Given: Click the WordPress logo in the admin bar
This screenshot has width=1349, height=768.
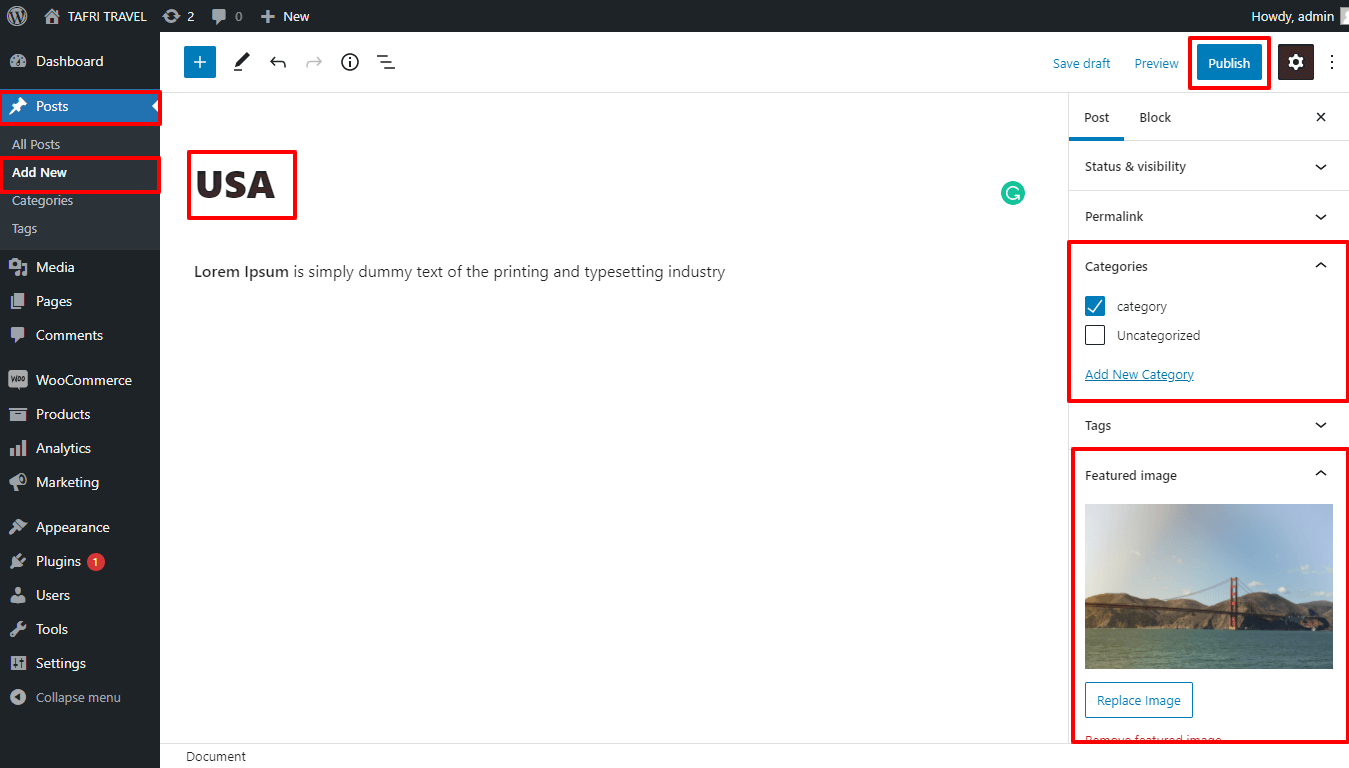Looking at the screenshot, I should pos(16,15).
